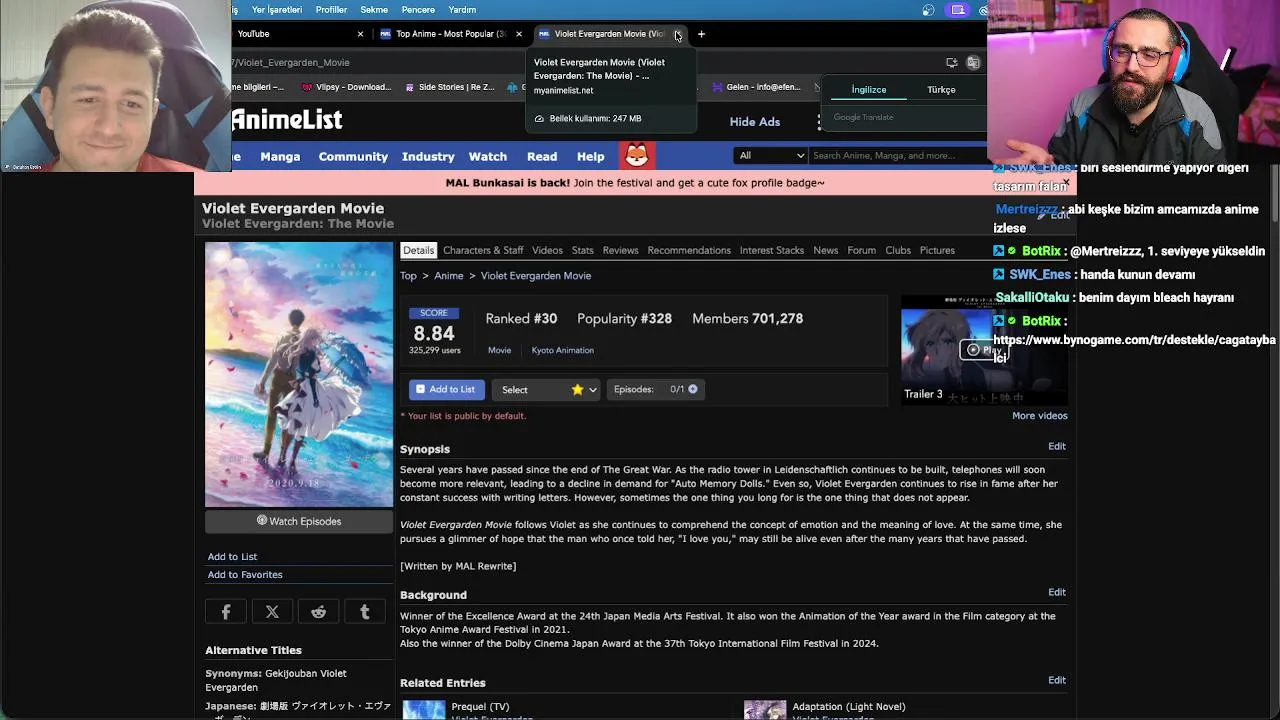Screen dimensions: 1280x720
Task: Share the page on Tumblr
Action: (365, 612)
